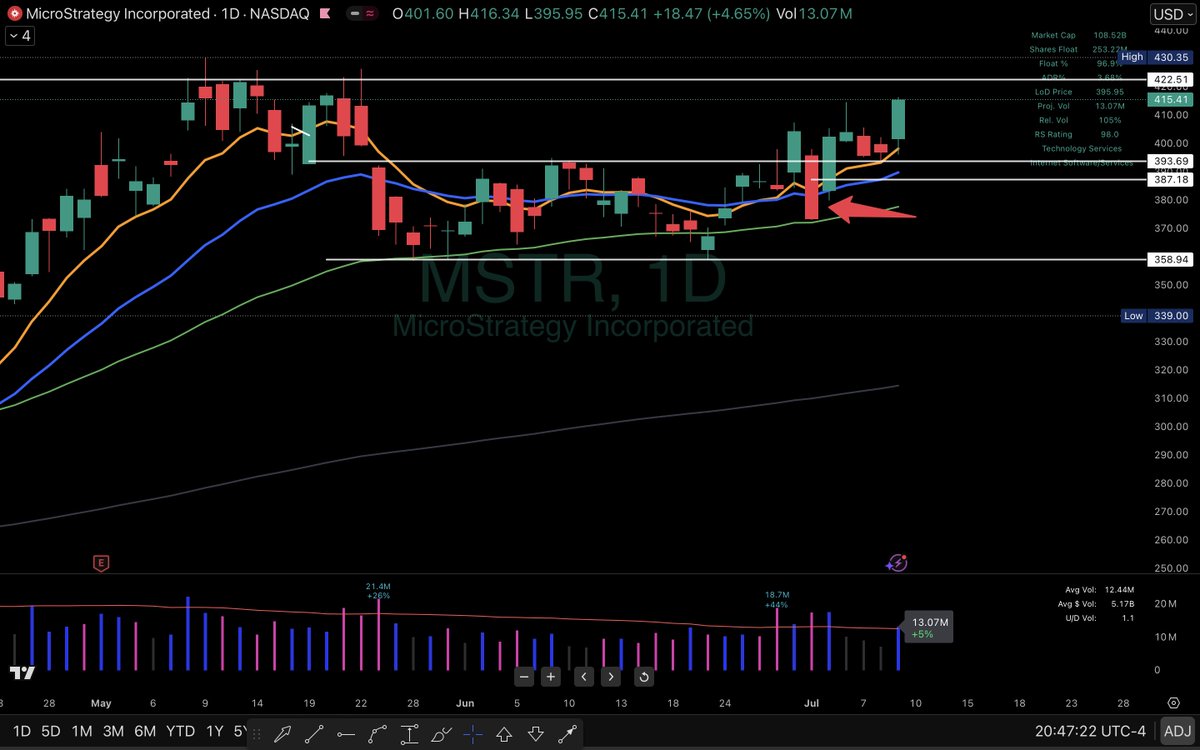Zoom in chart with plus button

pos(550,677)
